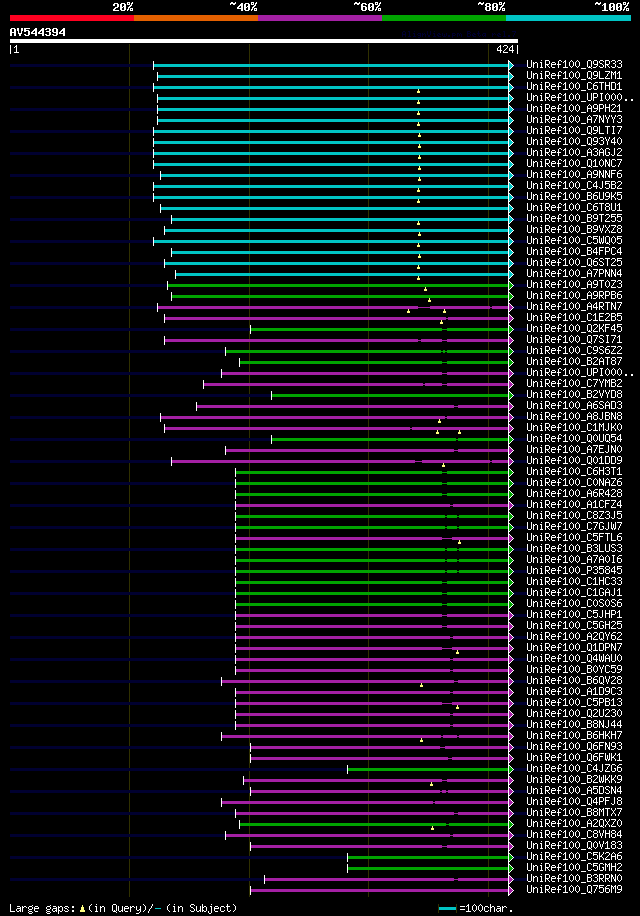Select the UniRef100_B9VXZ8 label
The height and width of the screenshot is (916, 640).
pos(574,230)
